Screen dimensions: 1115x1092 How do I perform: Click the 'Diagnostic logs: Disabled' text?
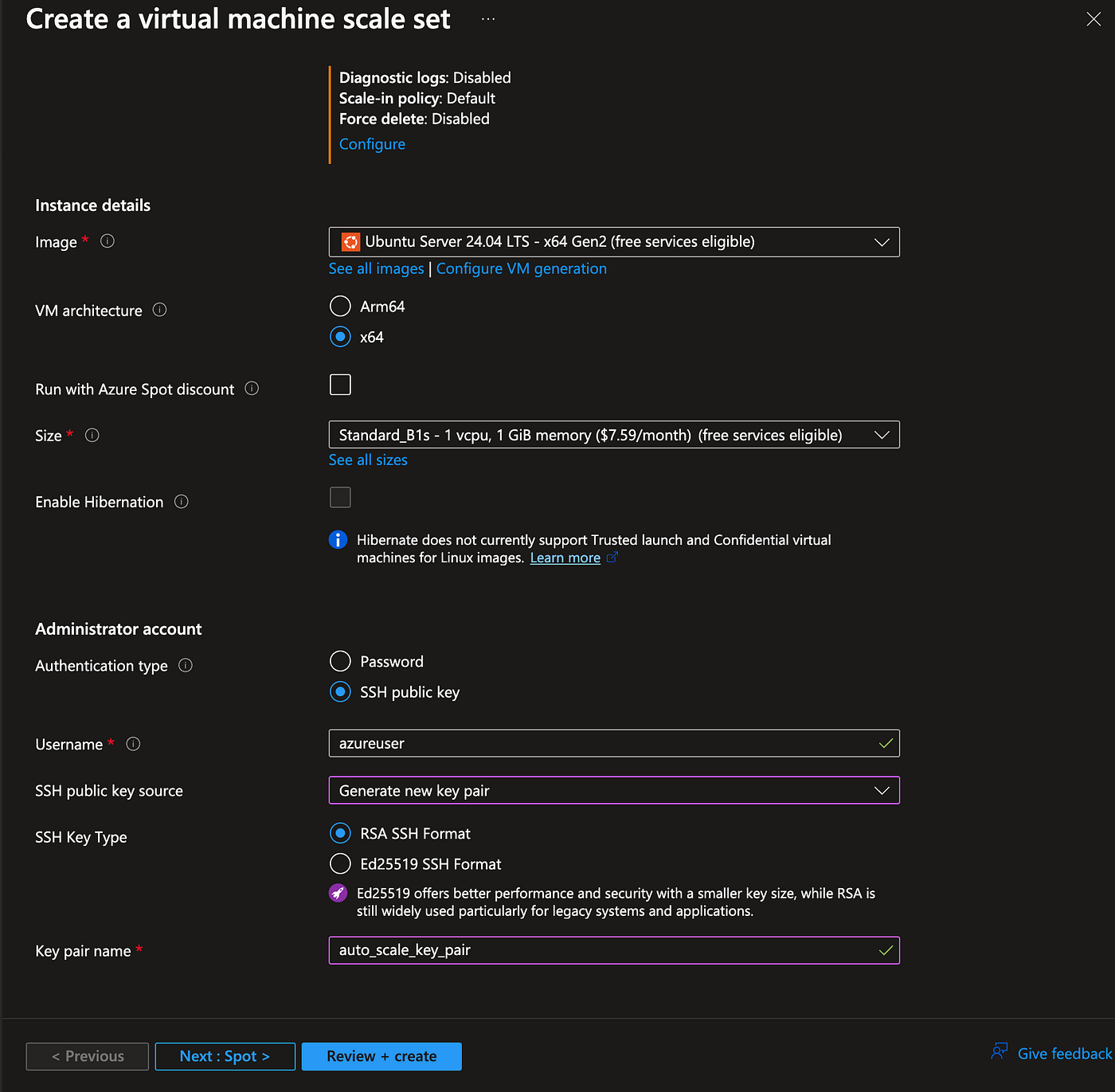pyautogui.click(x=425, y=78)
